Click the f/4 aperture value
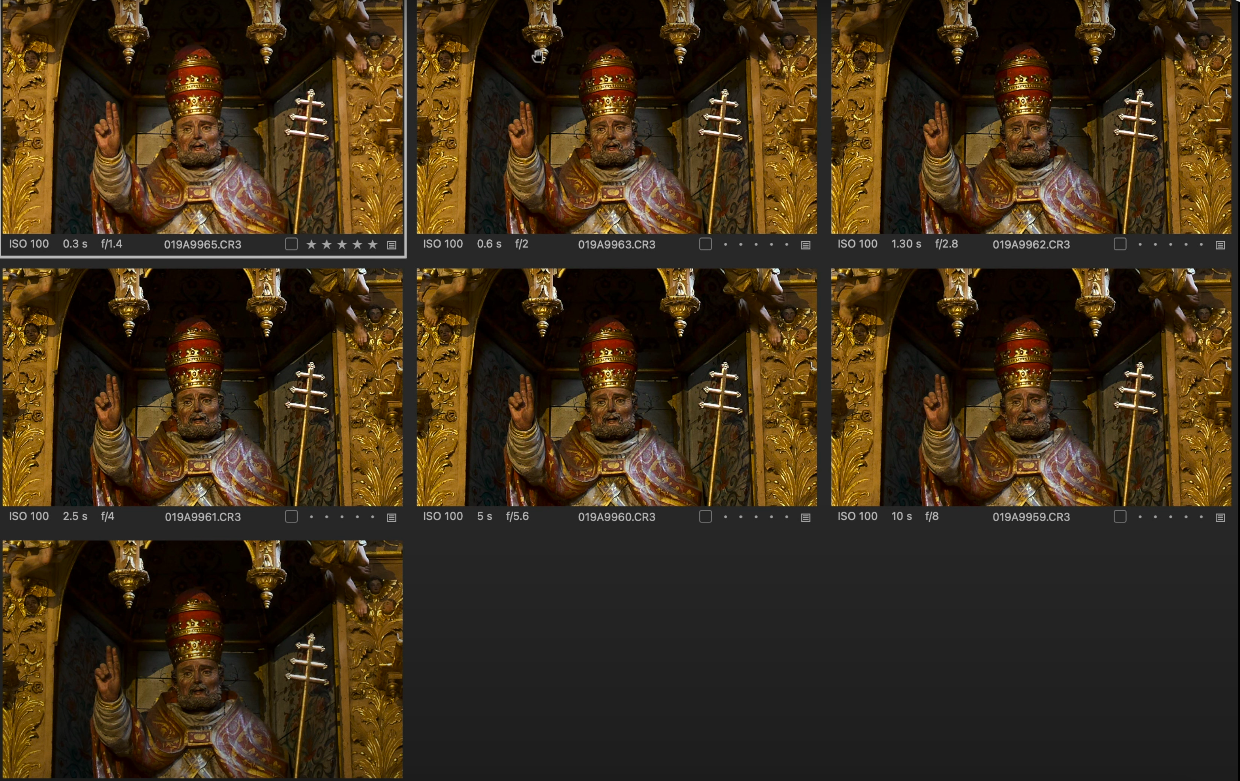The height and width of the screenshot is (781, 1240). coord(107,517)
